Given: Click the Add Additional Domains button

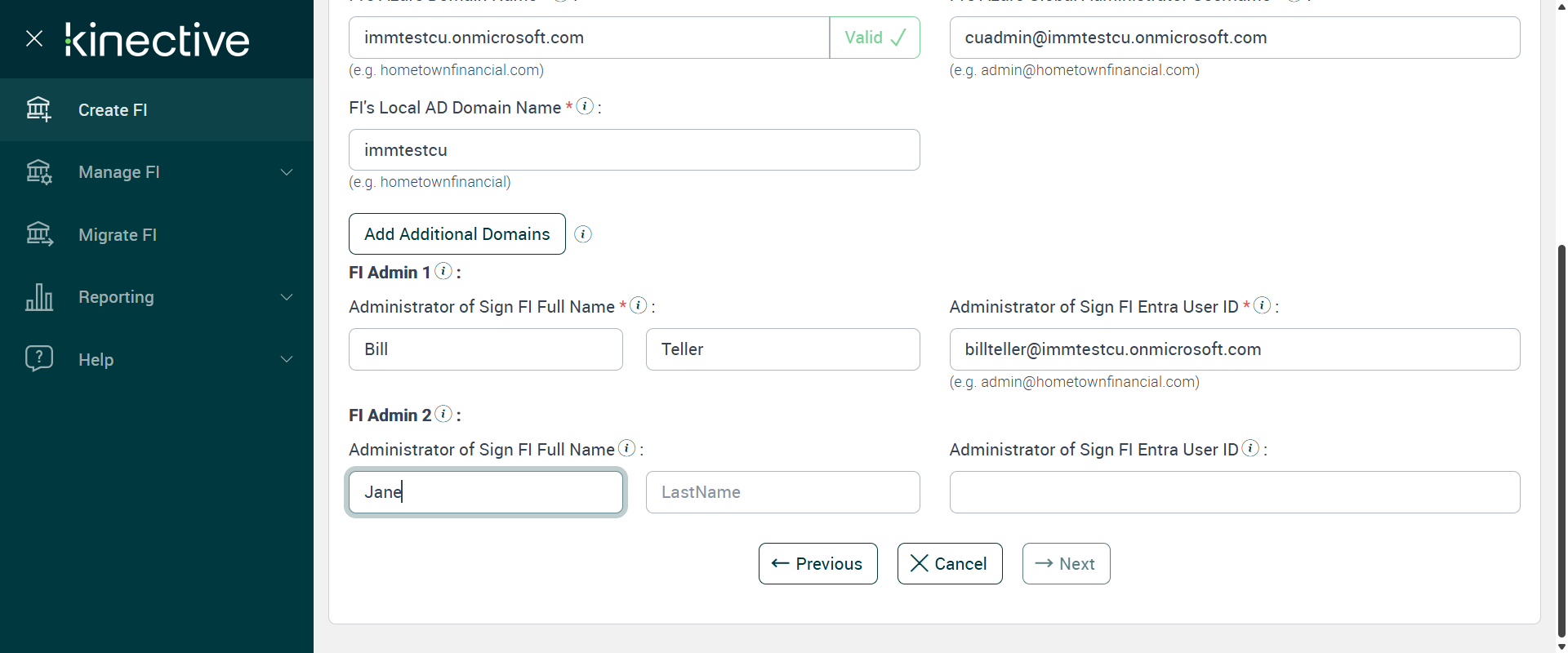Looking at the screenshot, I should tap(457, 234).
